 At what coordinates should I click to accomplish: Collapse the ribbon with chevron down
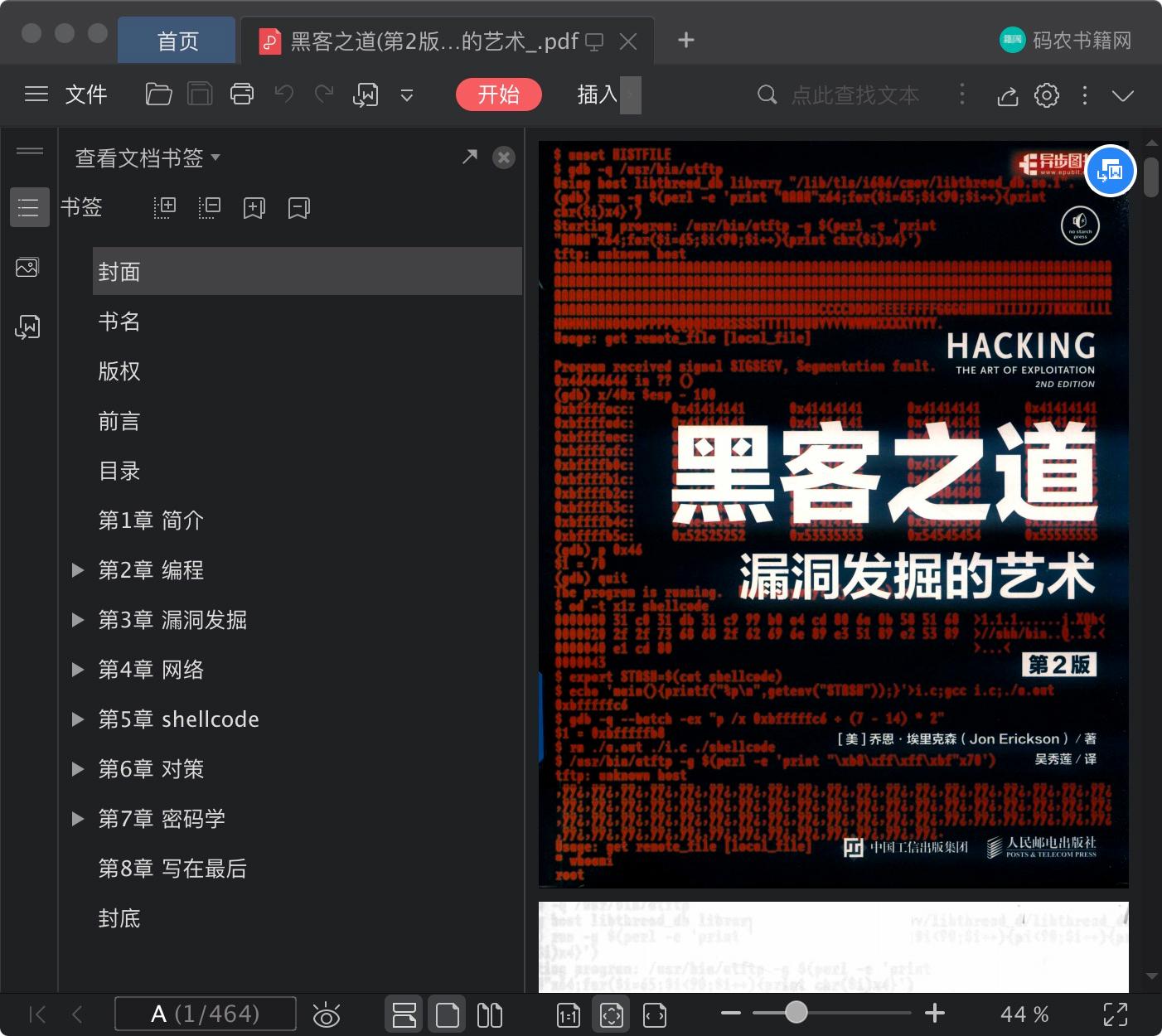pyautogui.click(x=1123, y=96)
